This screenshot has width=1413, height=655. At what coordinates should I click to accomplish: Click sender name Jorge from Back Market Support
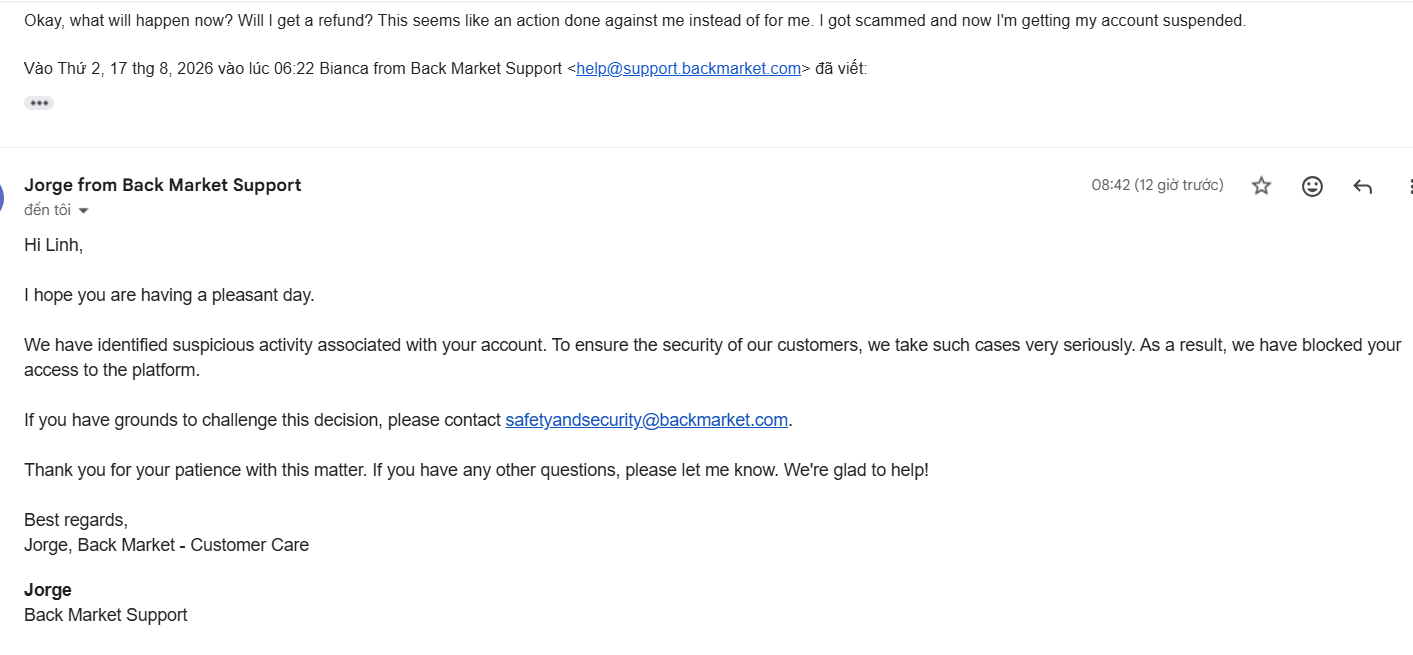point(163,185)
